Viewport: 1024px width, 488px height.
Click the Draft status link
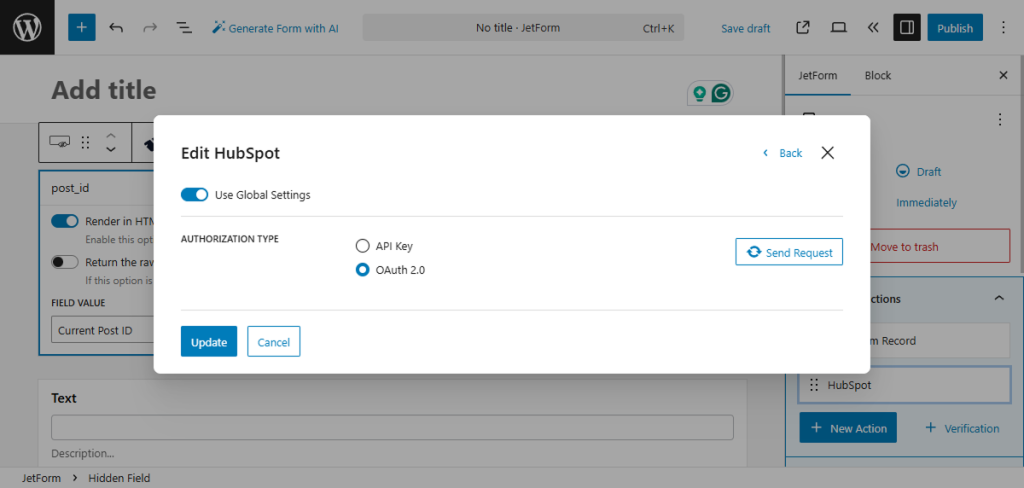point(920,172)
